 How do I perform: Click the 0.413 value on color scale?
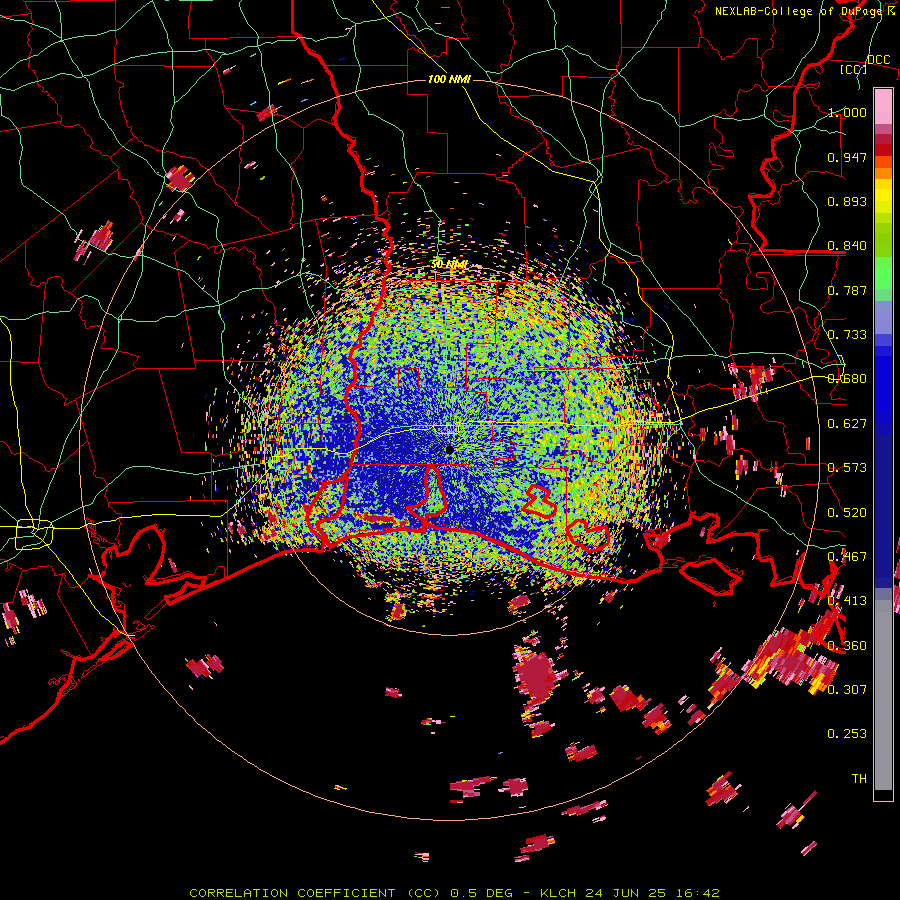click(x=847, y=601)
